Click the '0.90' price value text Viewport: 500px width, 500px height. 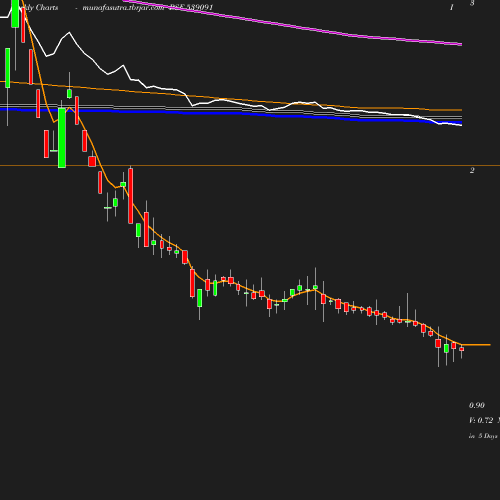(x=477, y=405)
